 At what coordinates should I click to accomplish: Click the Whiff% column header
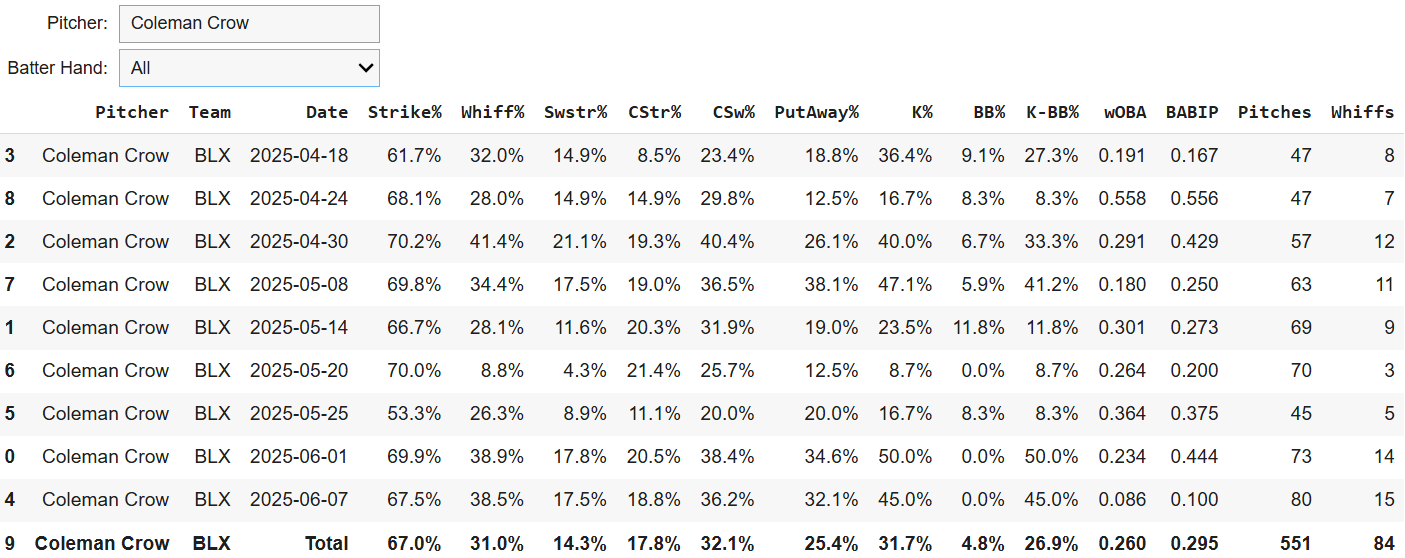coord(492,112)
